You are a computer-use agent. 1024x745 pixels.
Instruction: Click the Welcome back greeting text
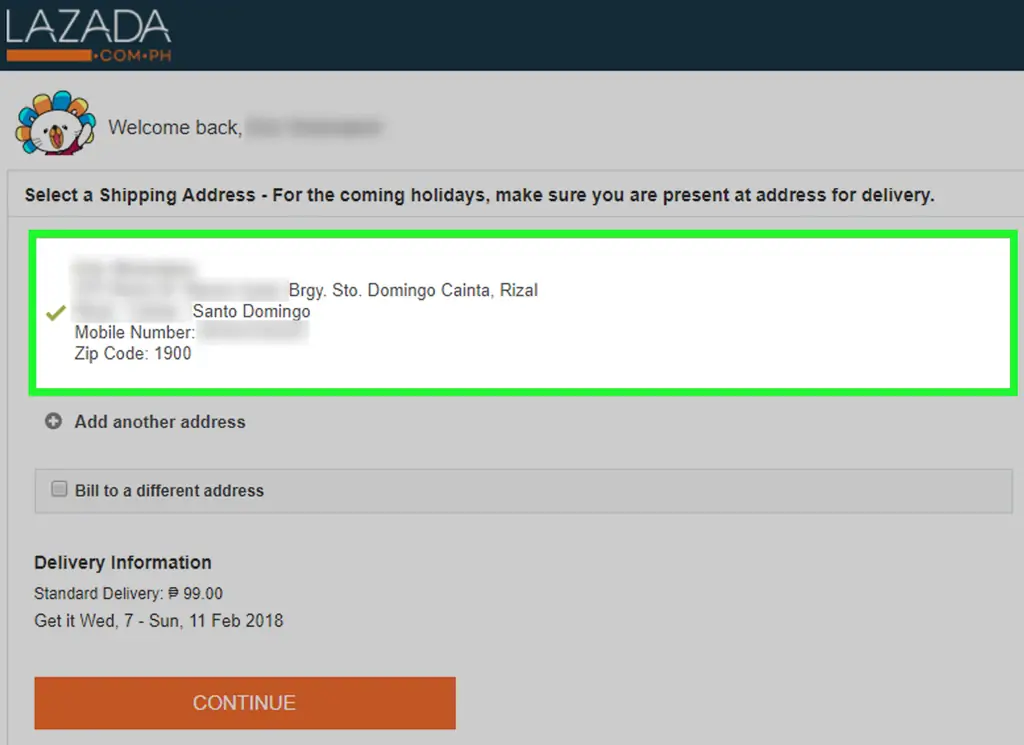175,127
